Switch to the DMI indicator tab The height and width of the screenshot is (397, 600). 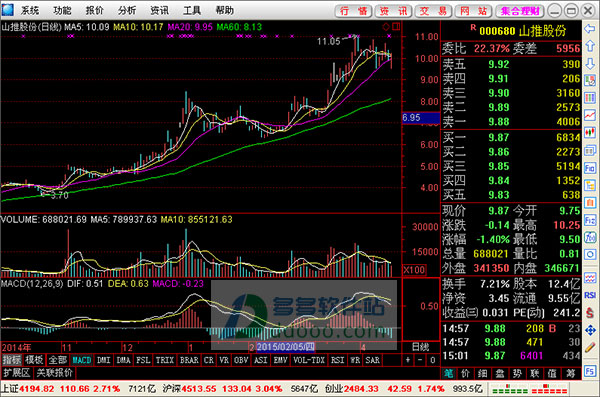[x=103, y=360]
